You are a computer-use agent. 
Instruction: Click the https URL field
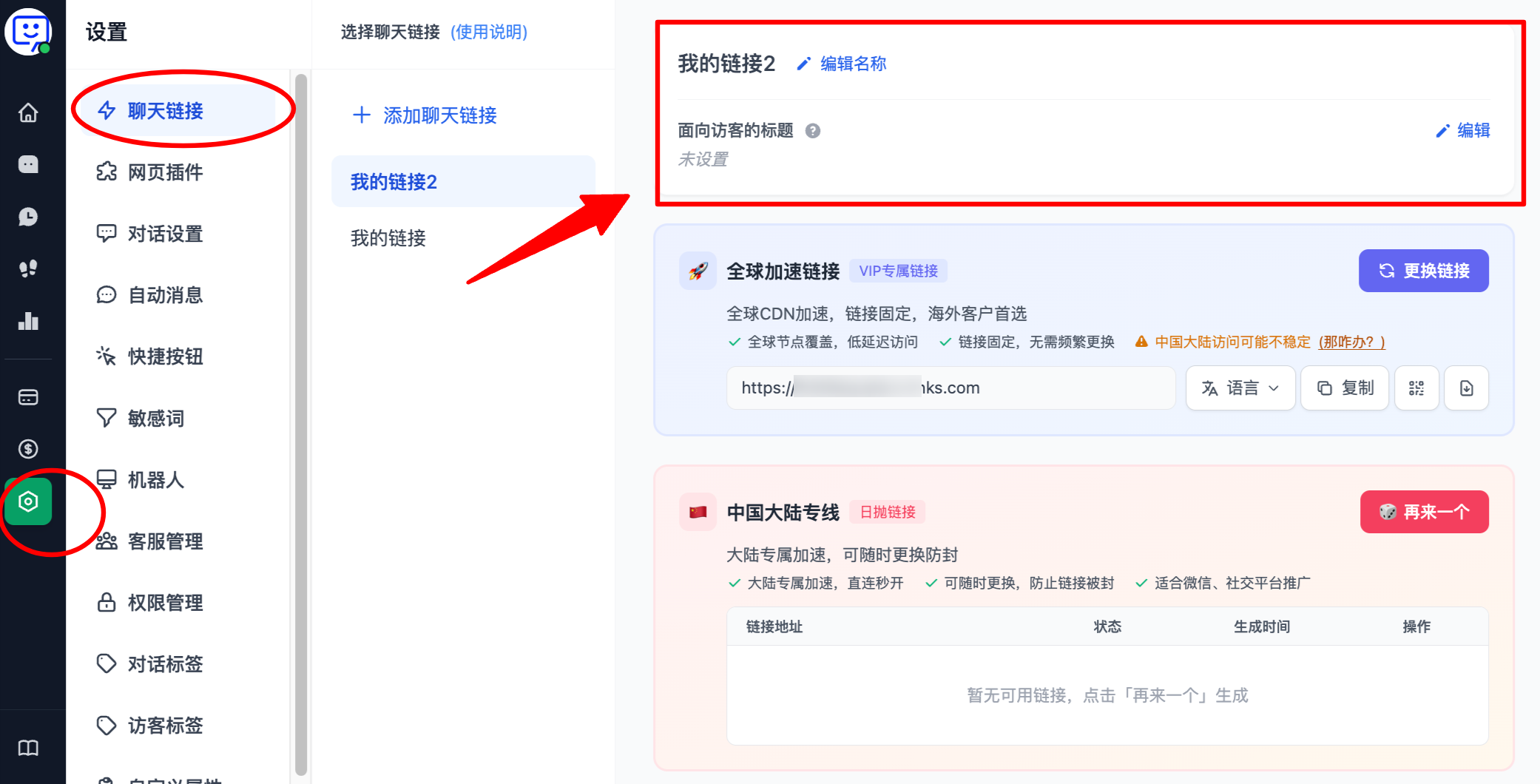click(951, 388)
